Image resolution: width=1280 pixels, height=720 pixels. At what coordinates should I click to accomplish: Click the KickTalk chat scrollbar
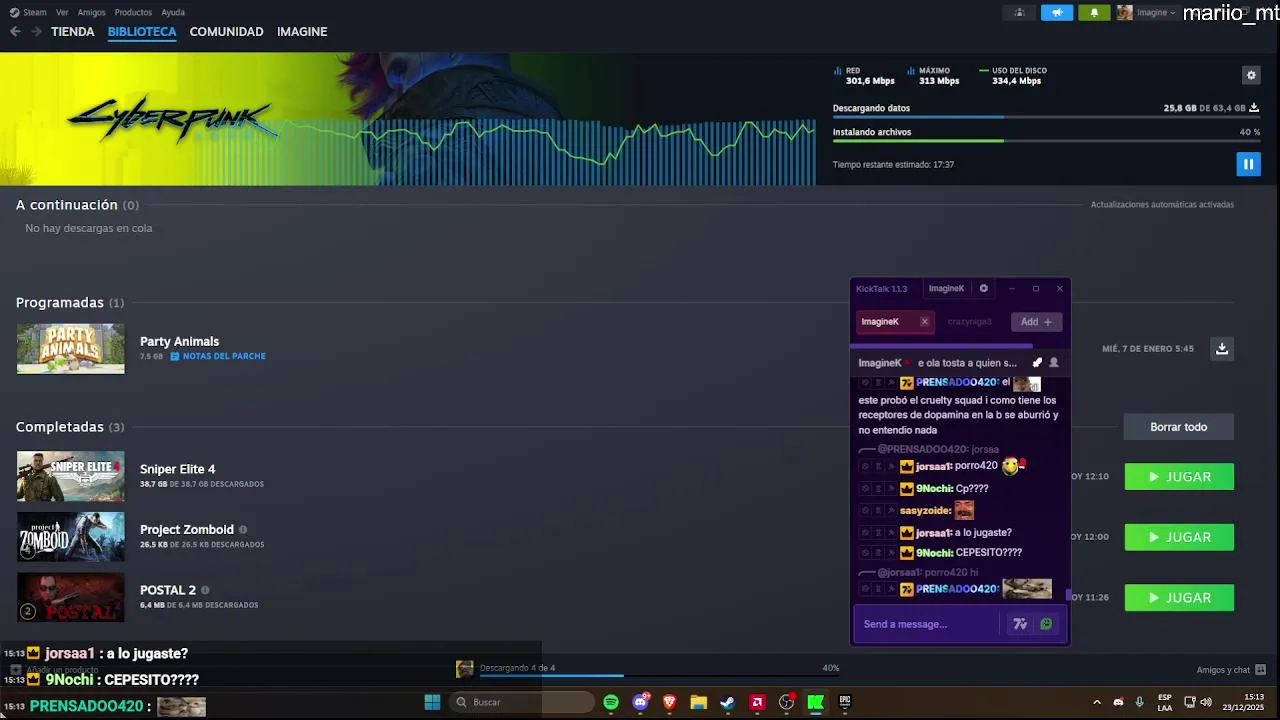click(x=1068, y=594)
